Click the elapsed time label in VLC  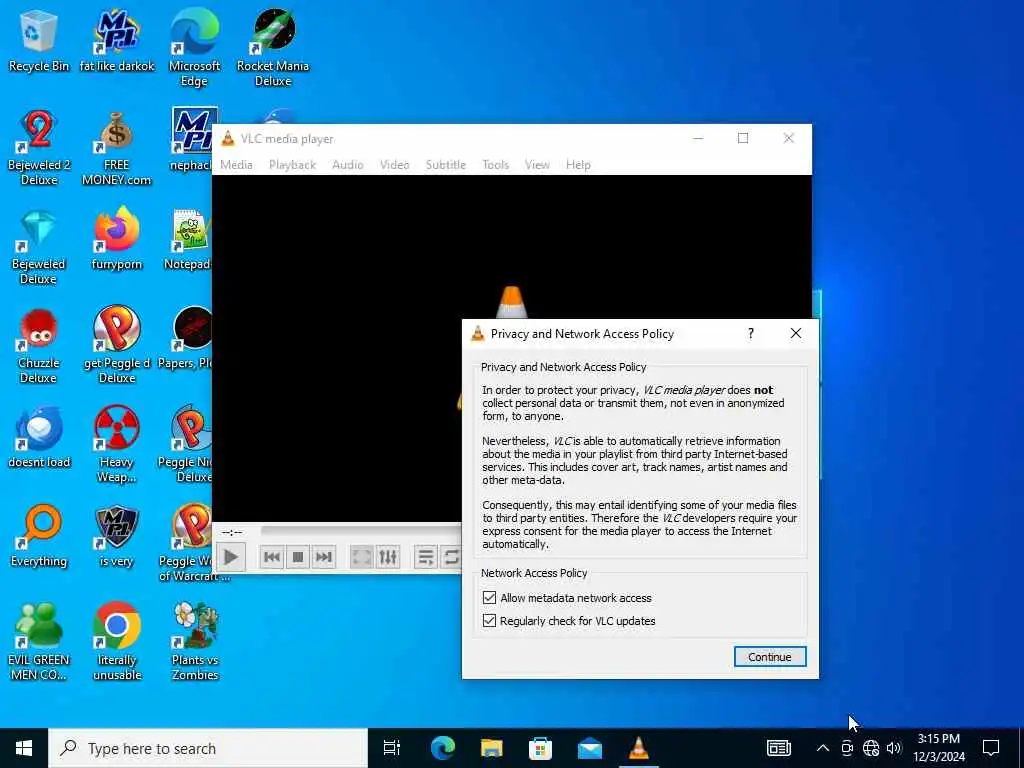pos(232,532)
